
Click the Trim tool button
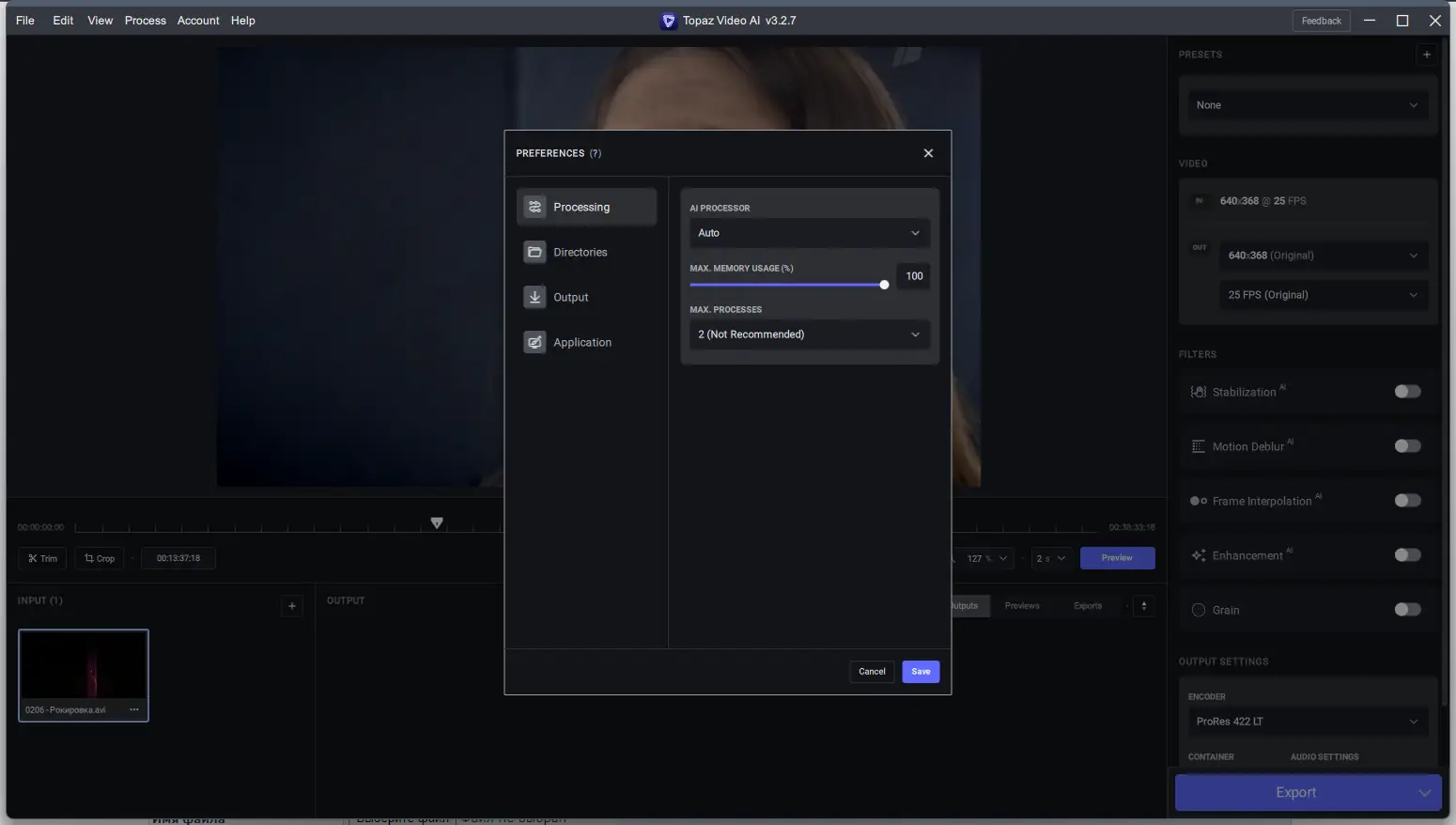[x=42, y=558]
